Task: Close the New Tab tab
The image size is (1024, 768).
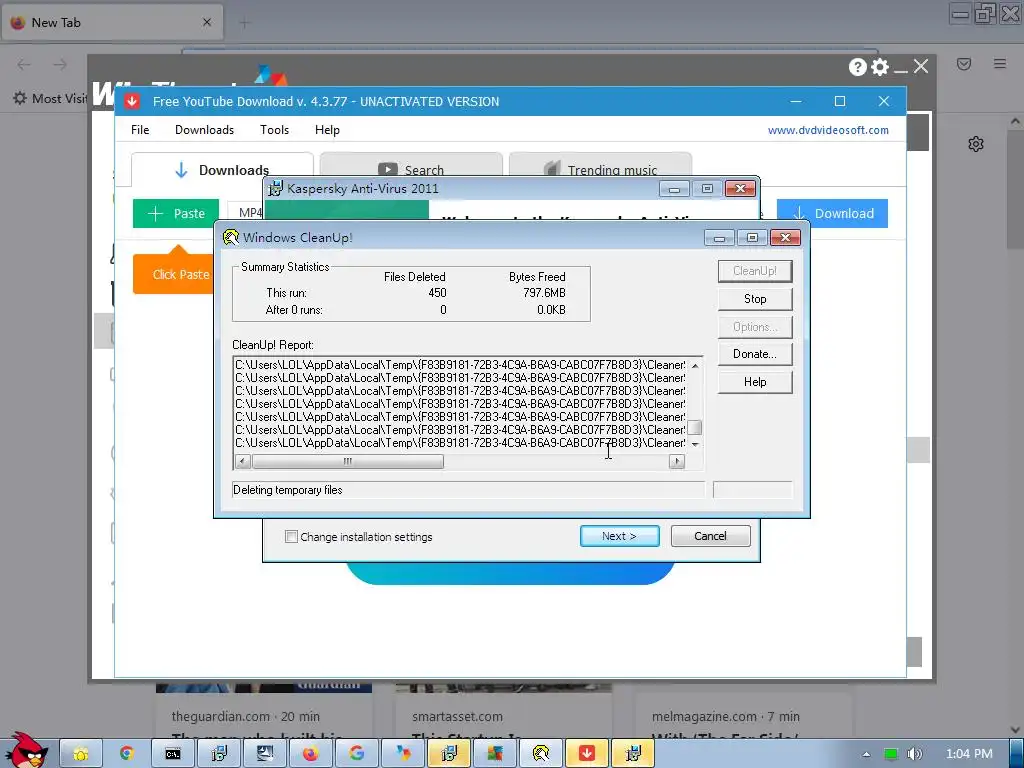Action: click(207, 22)
